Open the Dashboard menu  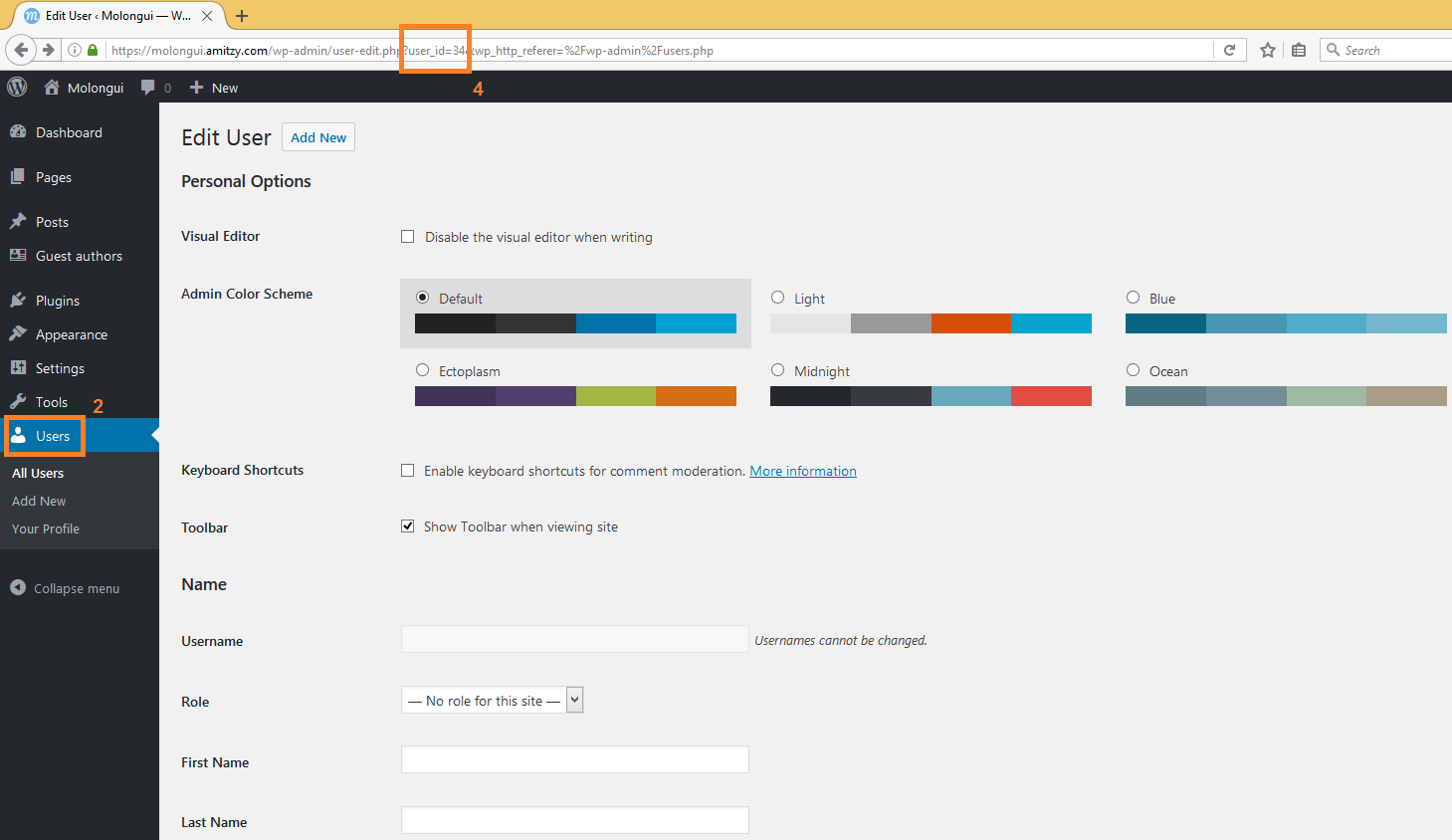(x=69, y=132)
